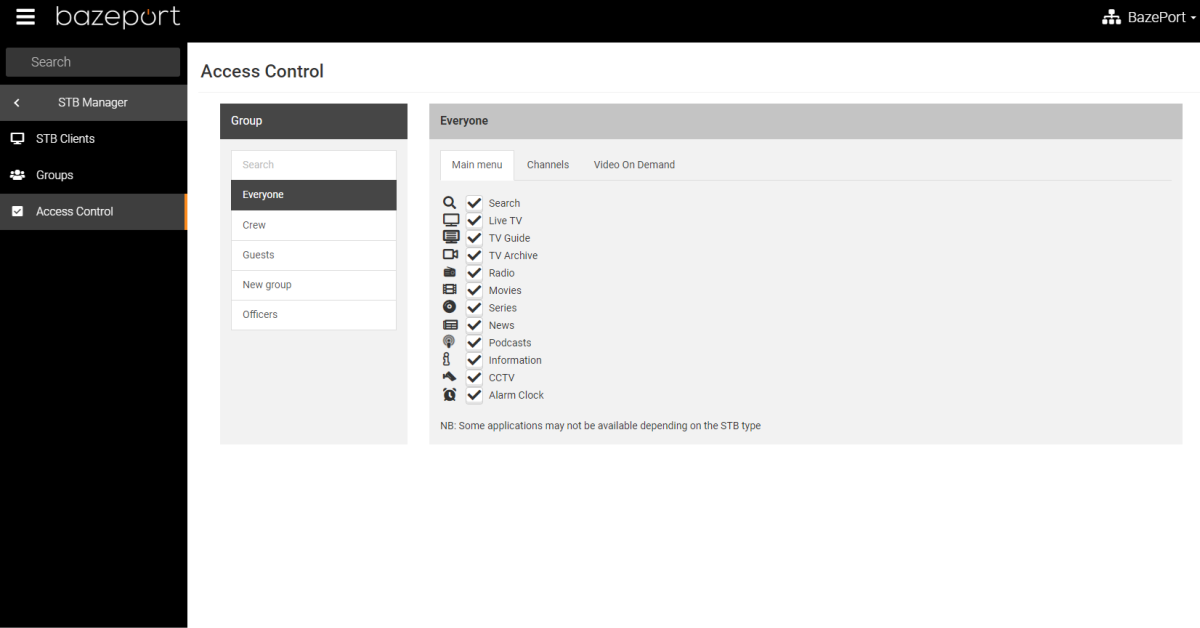Click the TV Archive label text
Screen dimensions: 1200x628
[513, 256]
